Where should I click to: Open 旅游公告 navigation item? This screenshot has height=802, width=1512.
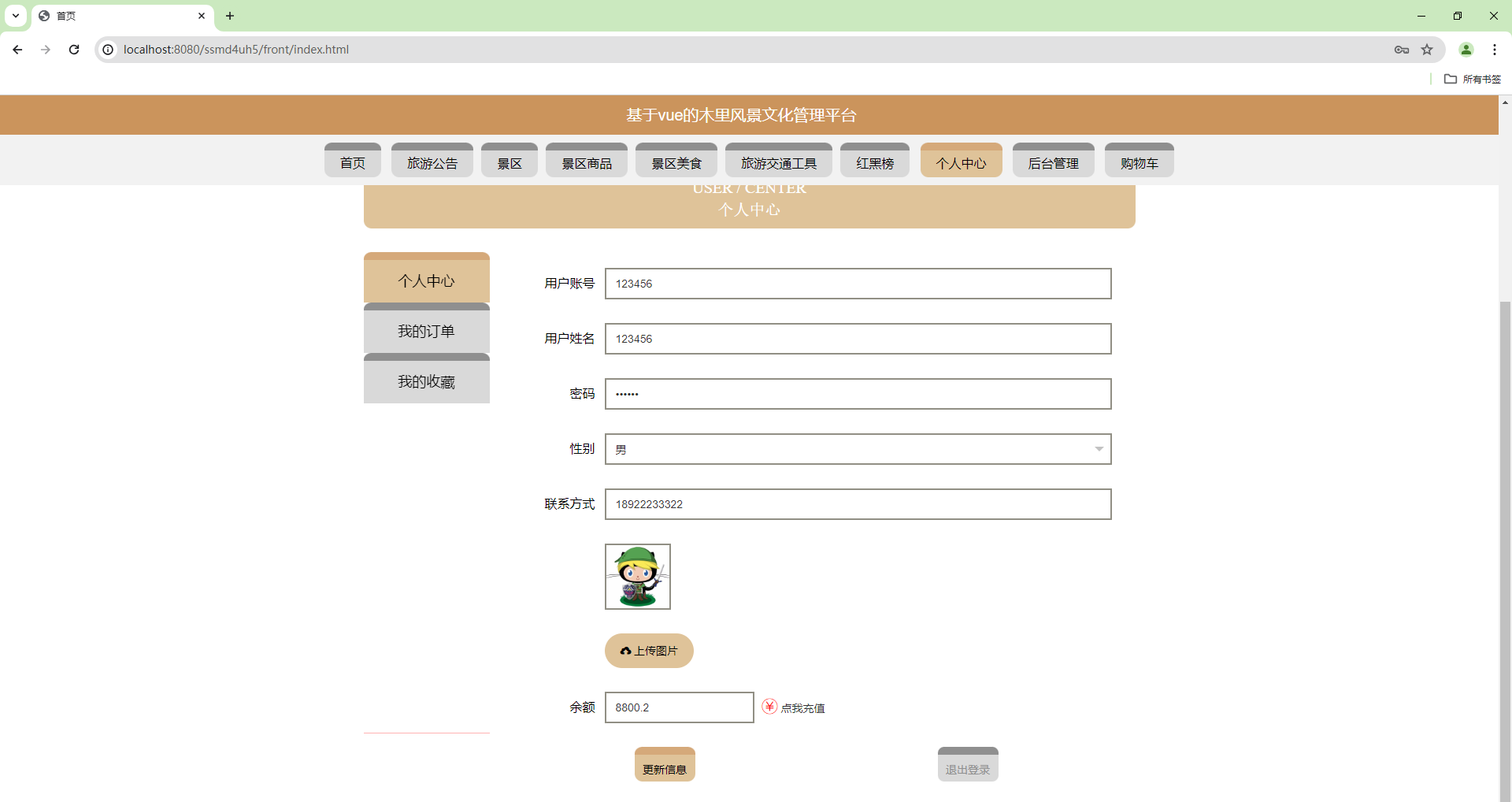coord(432,161)
